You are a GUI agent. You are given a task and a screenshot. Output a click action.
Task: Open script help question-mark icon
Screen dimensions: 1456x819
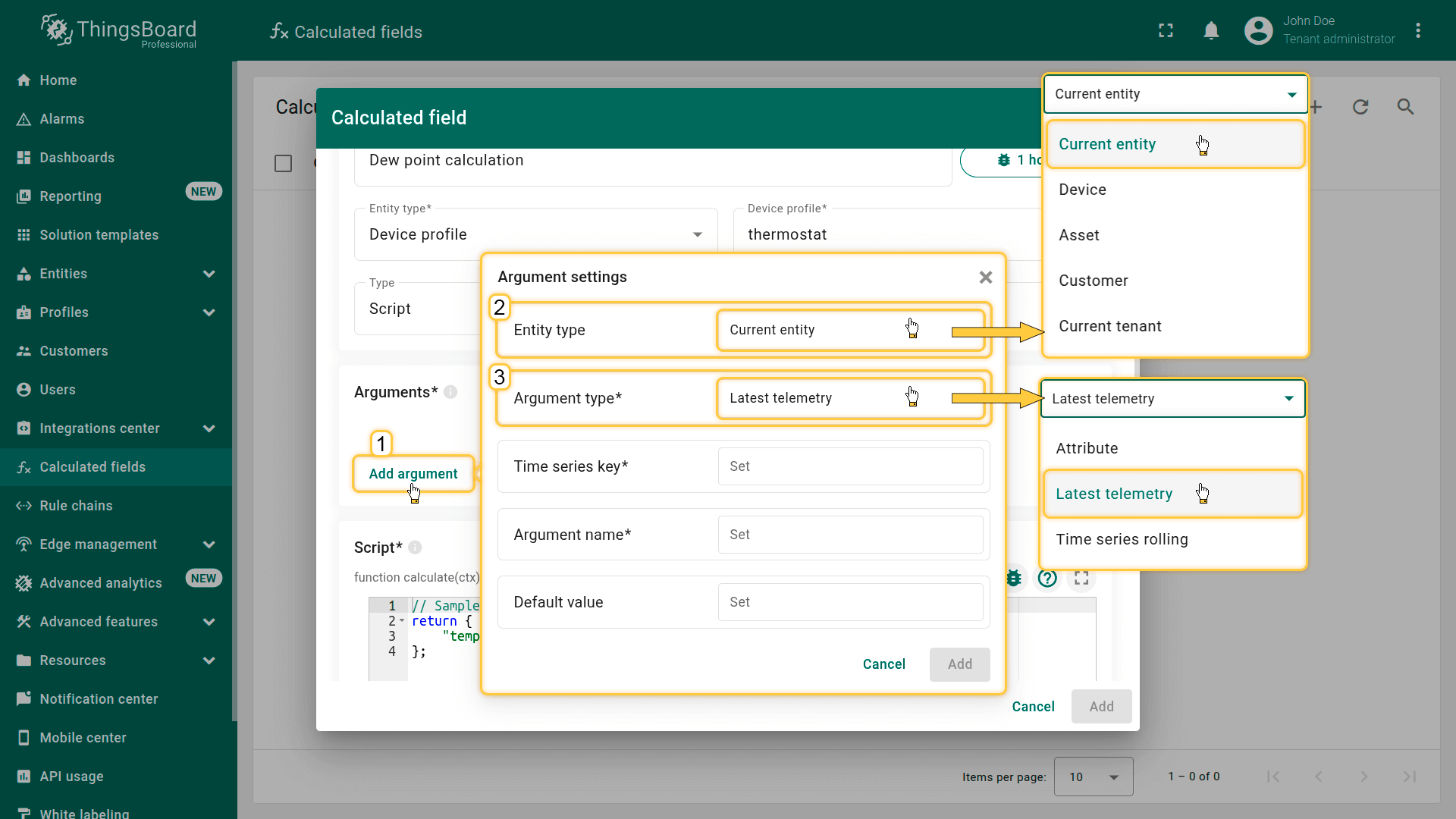[x=1047, y=579]
